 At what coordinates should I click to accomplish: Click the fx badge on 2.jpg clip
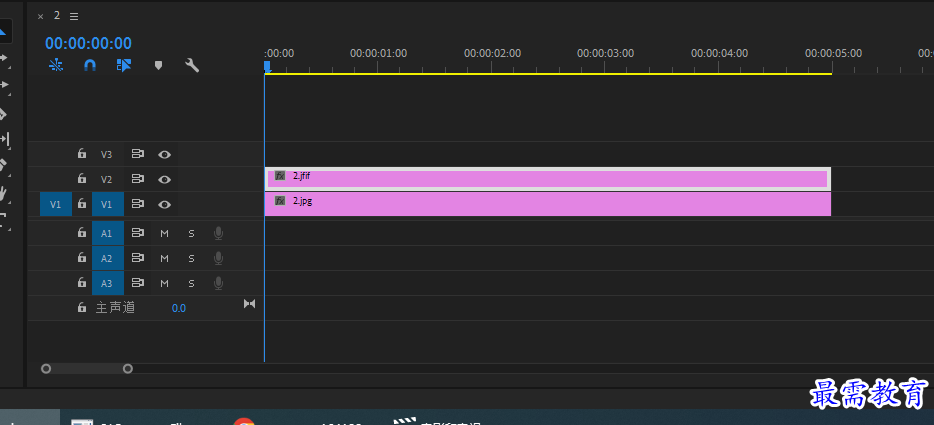(x=279, y=201)
